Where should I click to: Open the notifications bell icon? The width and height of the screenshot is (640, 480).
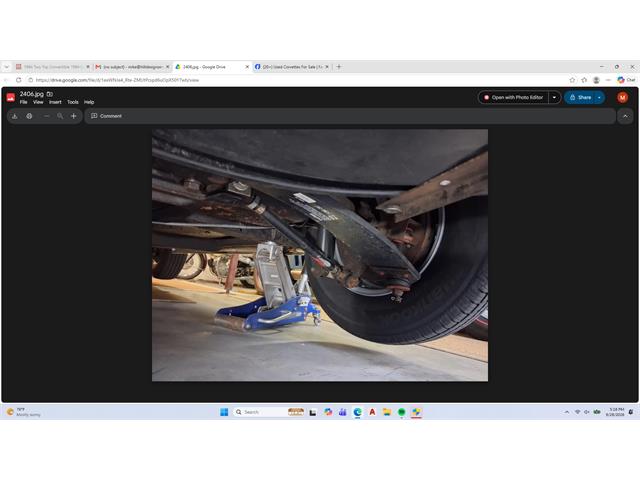(631, 412)
